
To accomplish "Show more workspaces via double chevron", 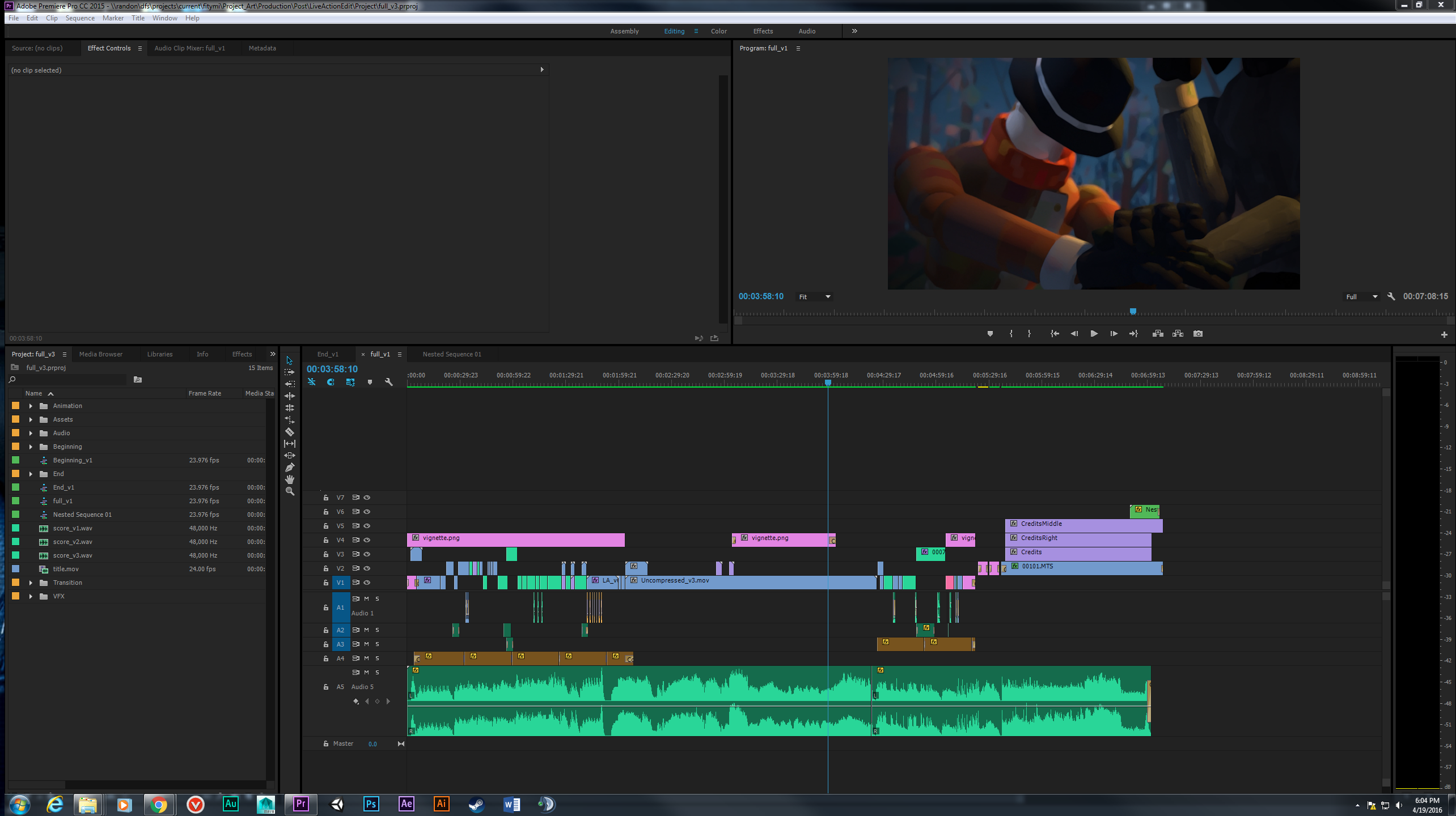I will point(854,31).
